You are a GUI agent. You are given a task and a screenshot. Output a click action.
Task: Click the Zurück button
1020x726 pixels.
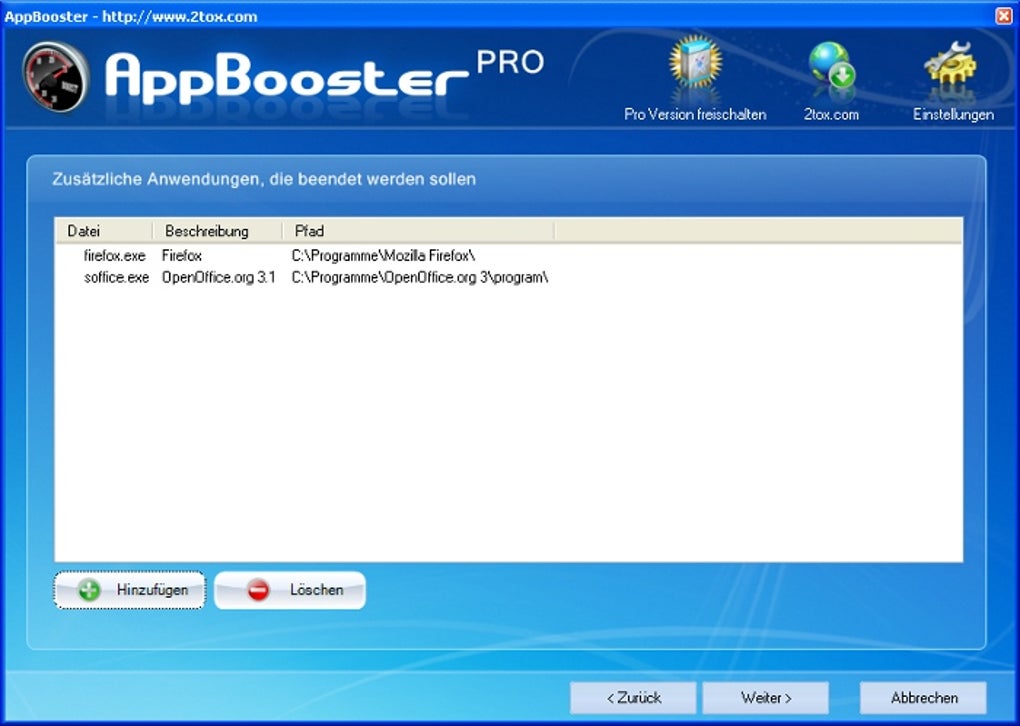pos(634,697)
